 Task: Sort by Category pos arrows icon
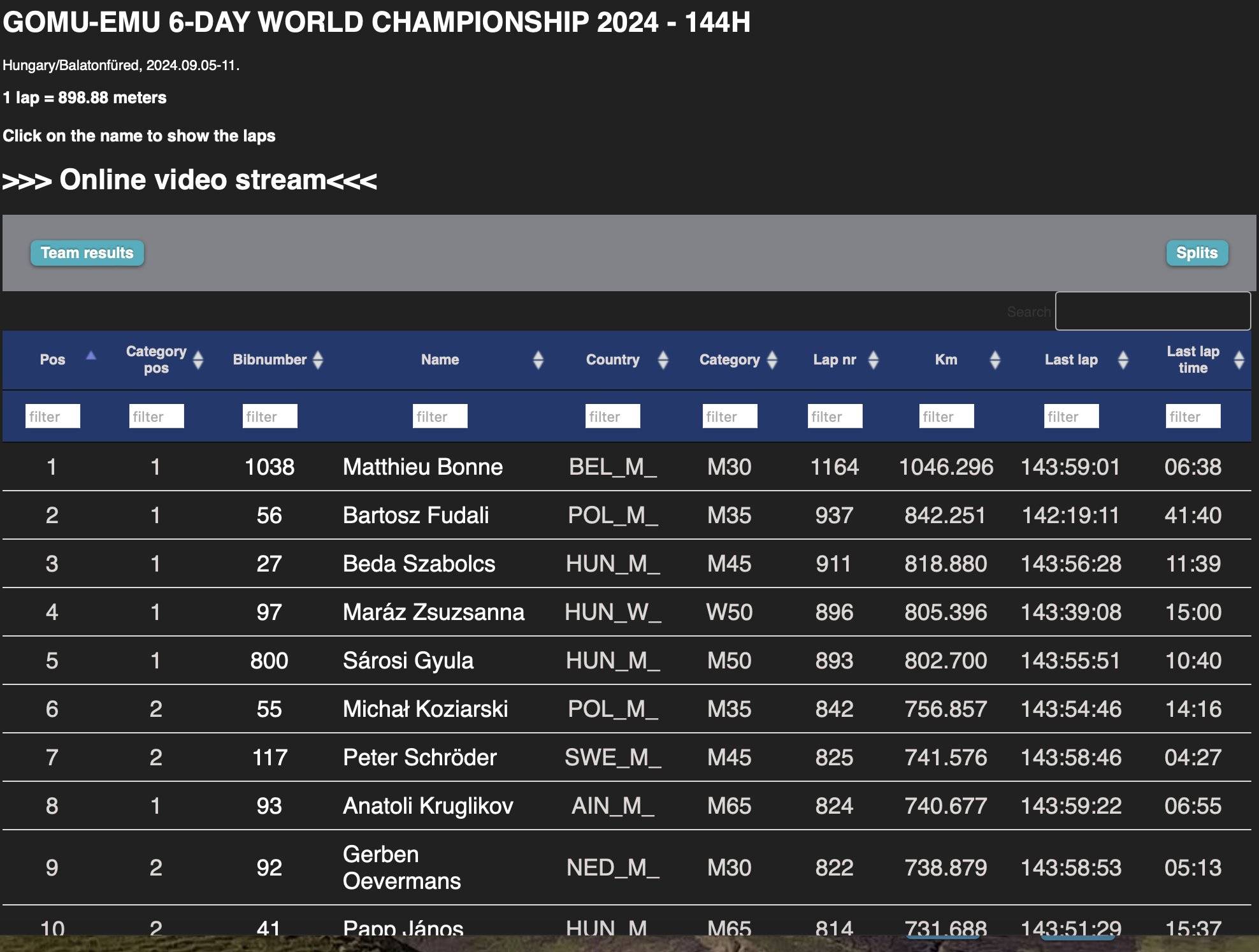point(198,360)
